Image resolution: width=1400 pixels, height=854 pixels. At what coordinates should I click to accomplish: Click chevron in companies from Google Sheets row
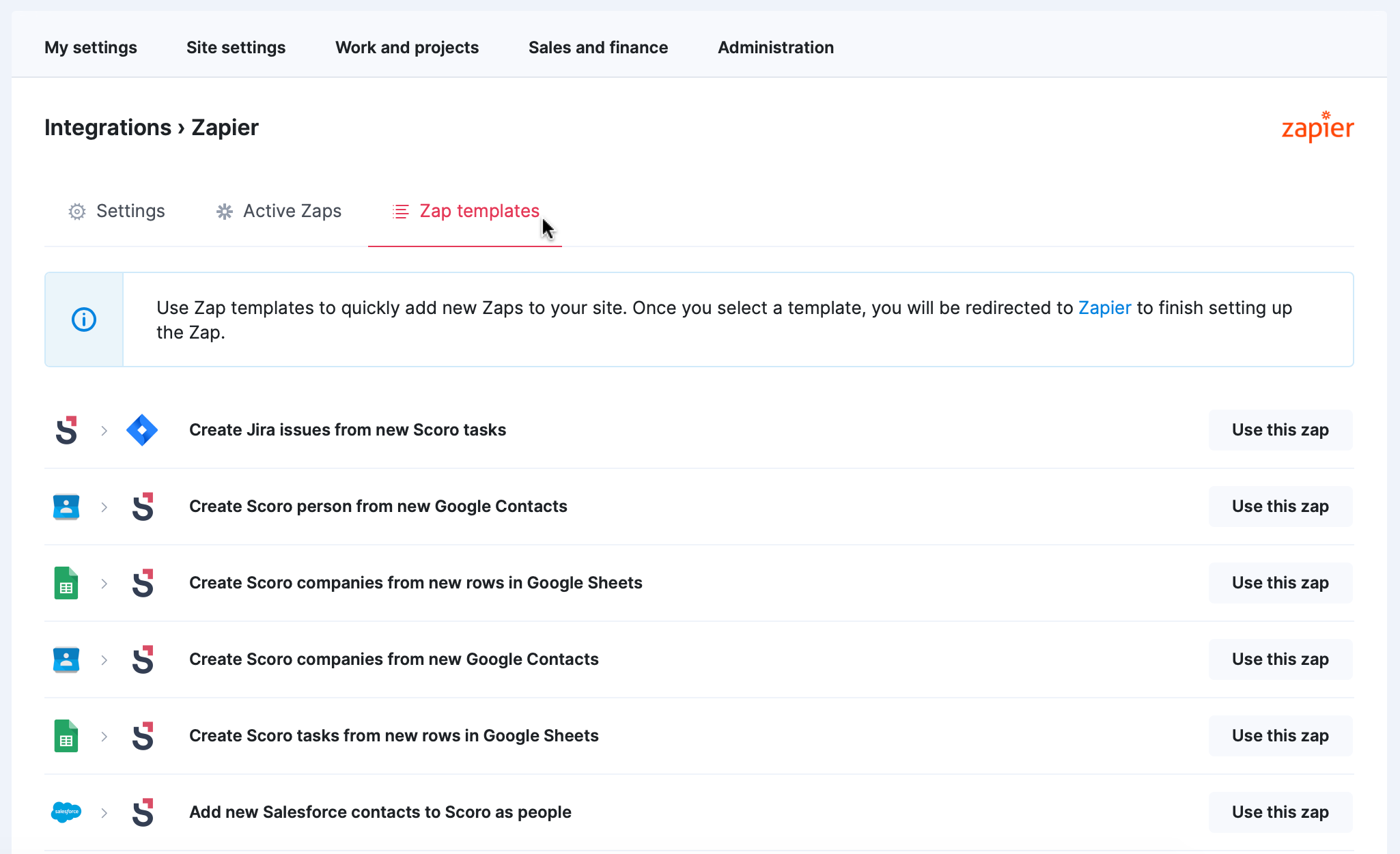click(104, 583)
